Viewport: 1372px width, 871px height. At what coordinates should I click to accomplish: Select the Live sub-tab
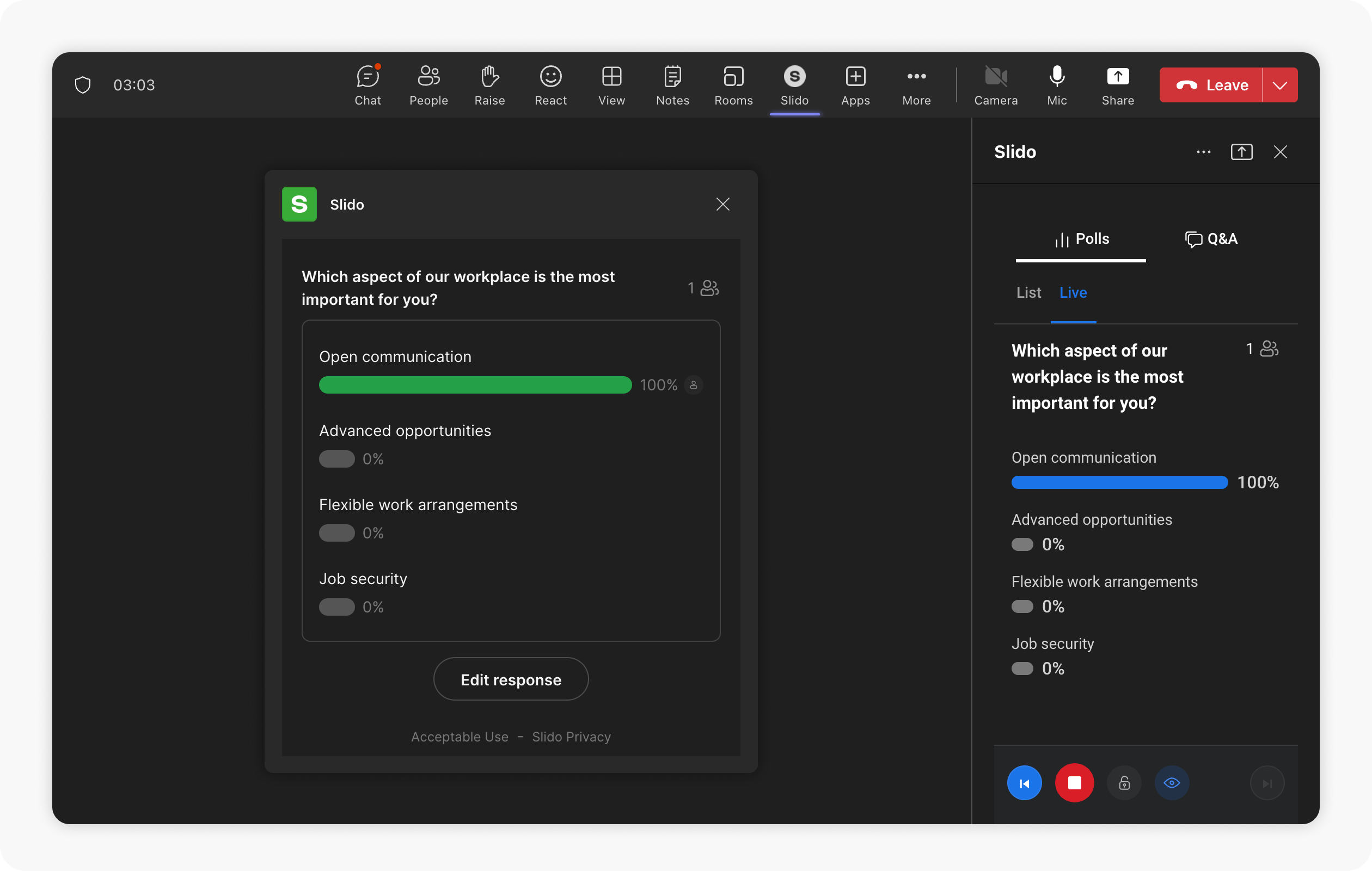[1073, 293]
